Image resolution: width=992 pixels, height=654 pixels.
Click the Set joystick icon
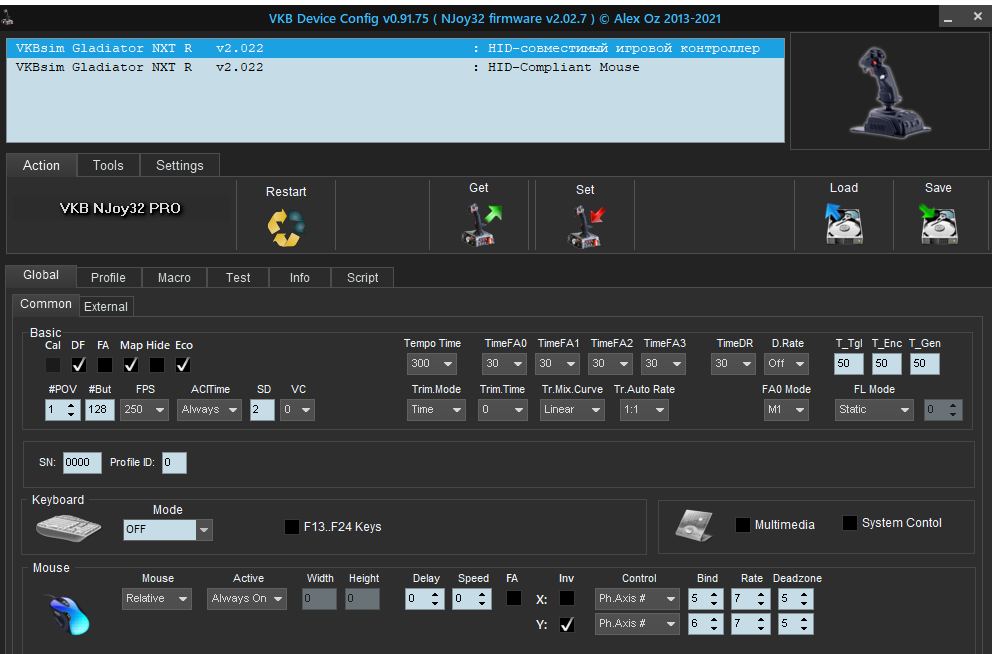585,225
